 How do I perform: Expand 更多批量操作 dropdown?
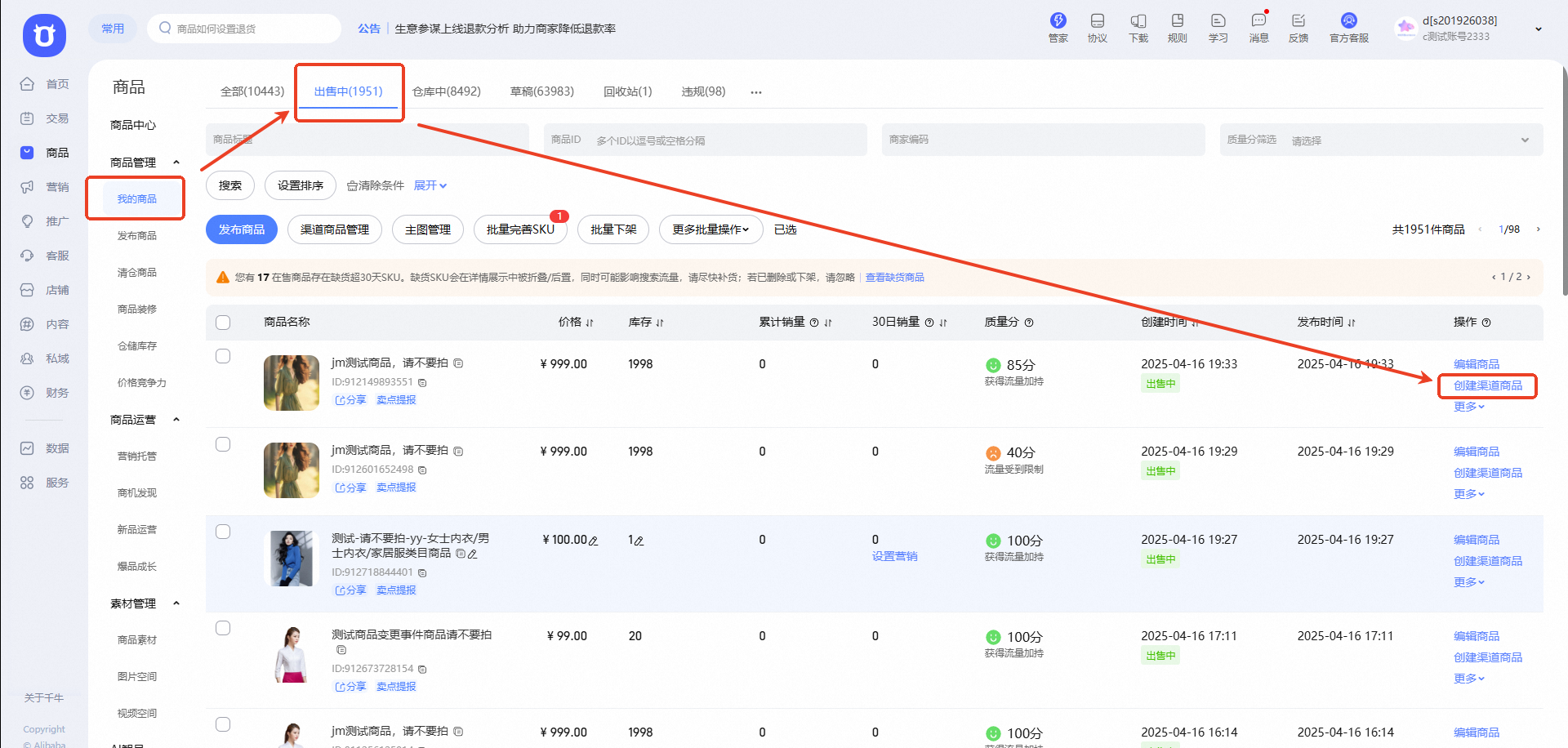[x=710, y=229]
